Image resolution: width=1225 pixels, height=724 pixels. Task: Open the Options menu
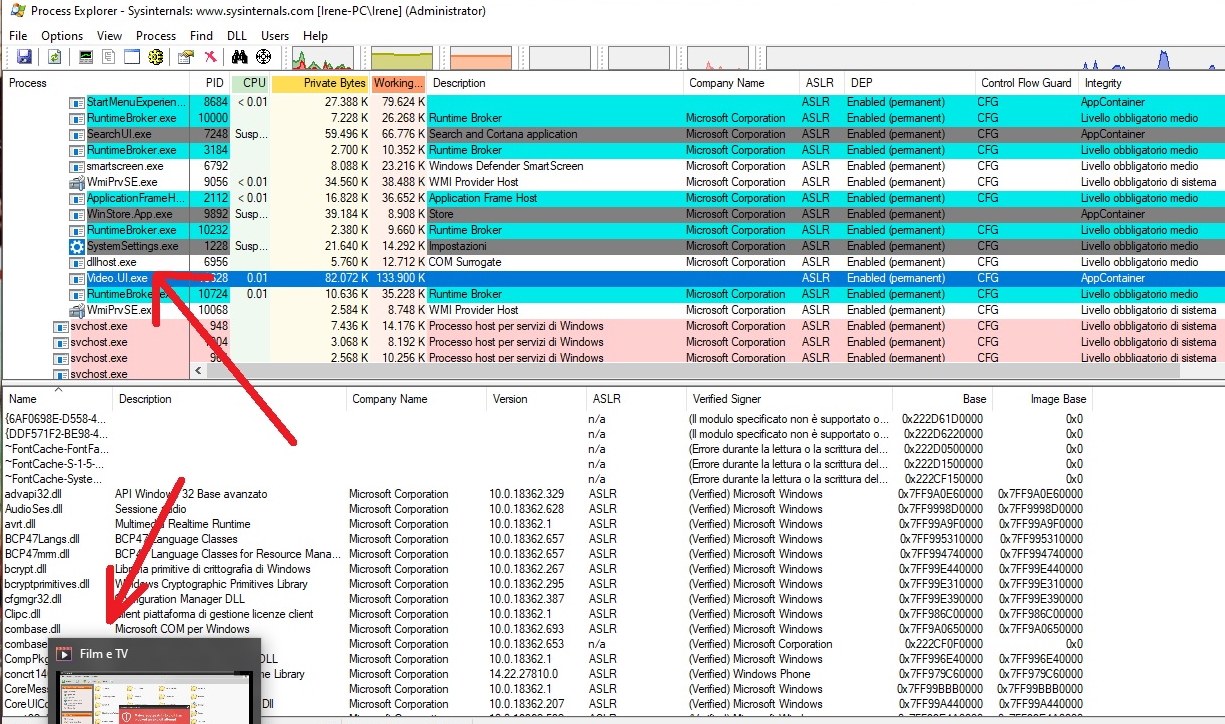[62, 36]
